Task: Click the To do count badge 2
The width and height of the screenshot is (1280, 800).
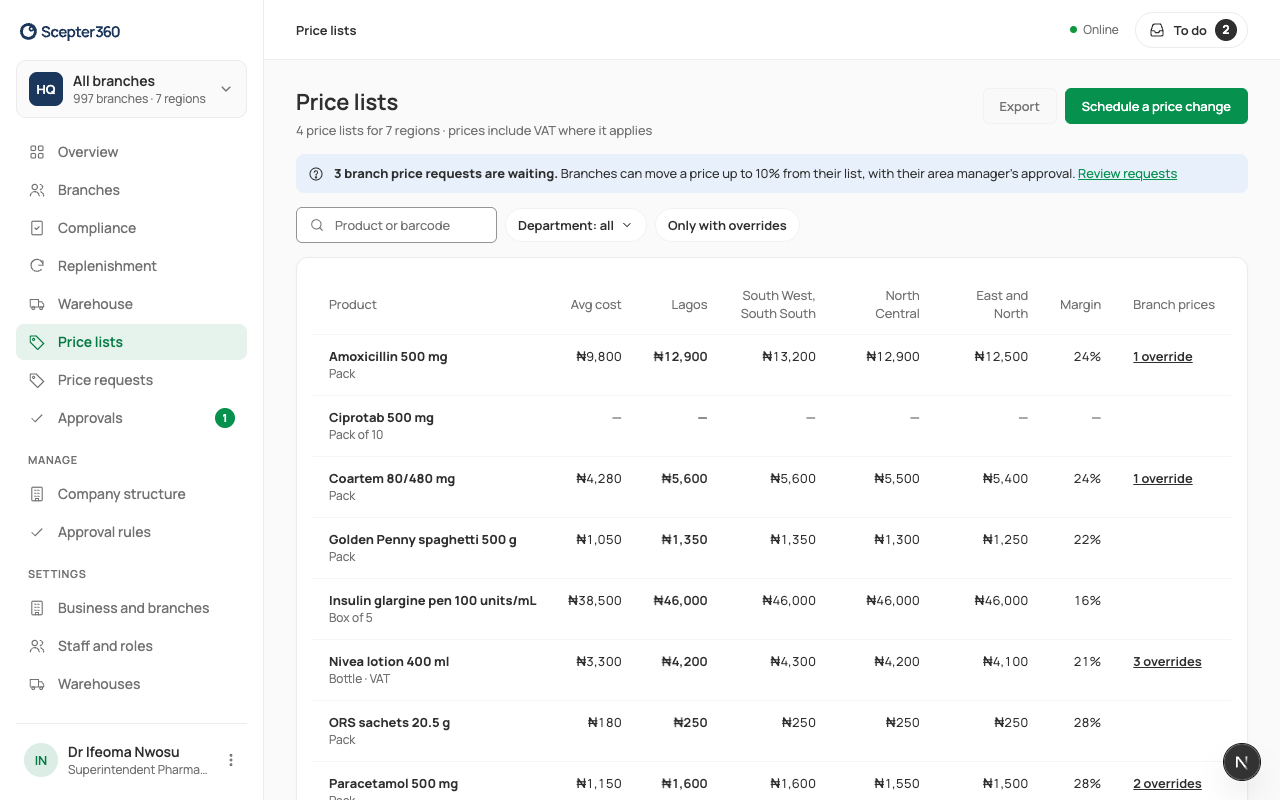Action: [1226, 30]
